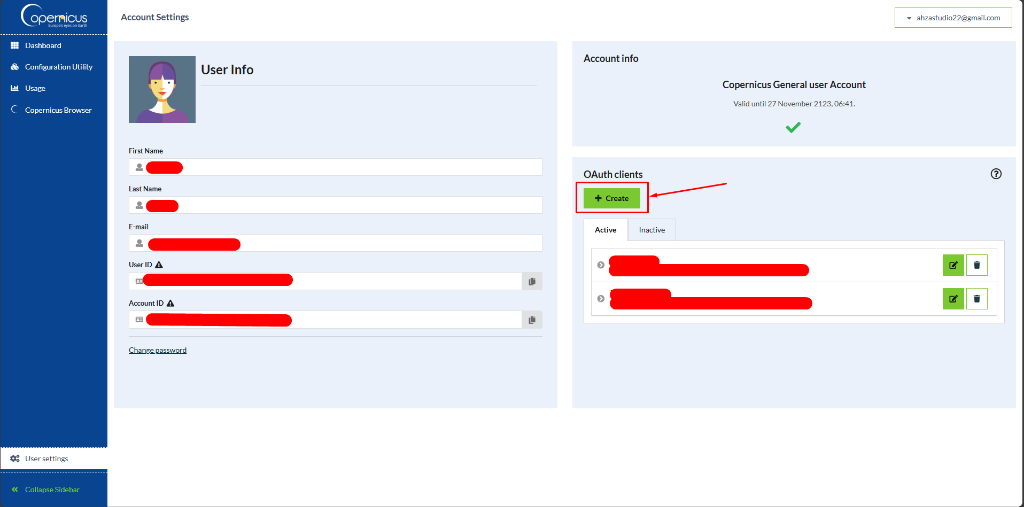
Task: Switch to the Active tab
Action: [605, 230]
